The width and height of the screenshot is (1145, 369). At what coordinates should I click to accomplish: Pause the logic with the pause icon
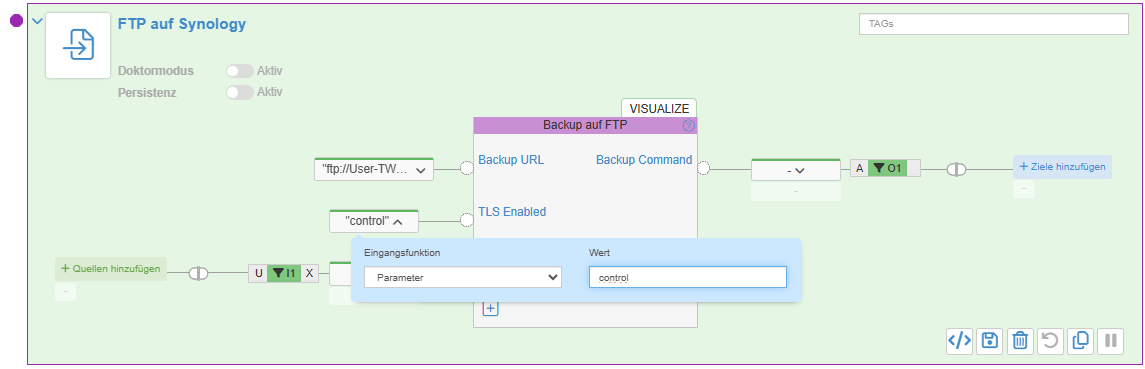tap(1111, 341)
